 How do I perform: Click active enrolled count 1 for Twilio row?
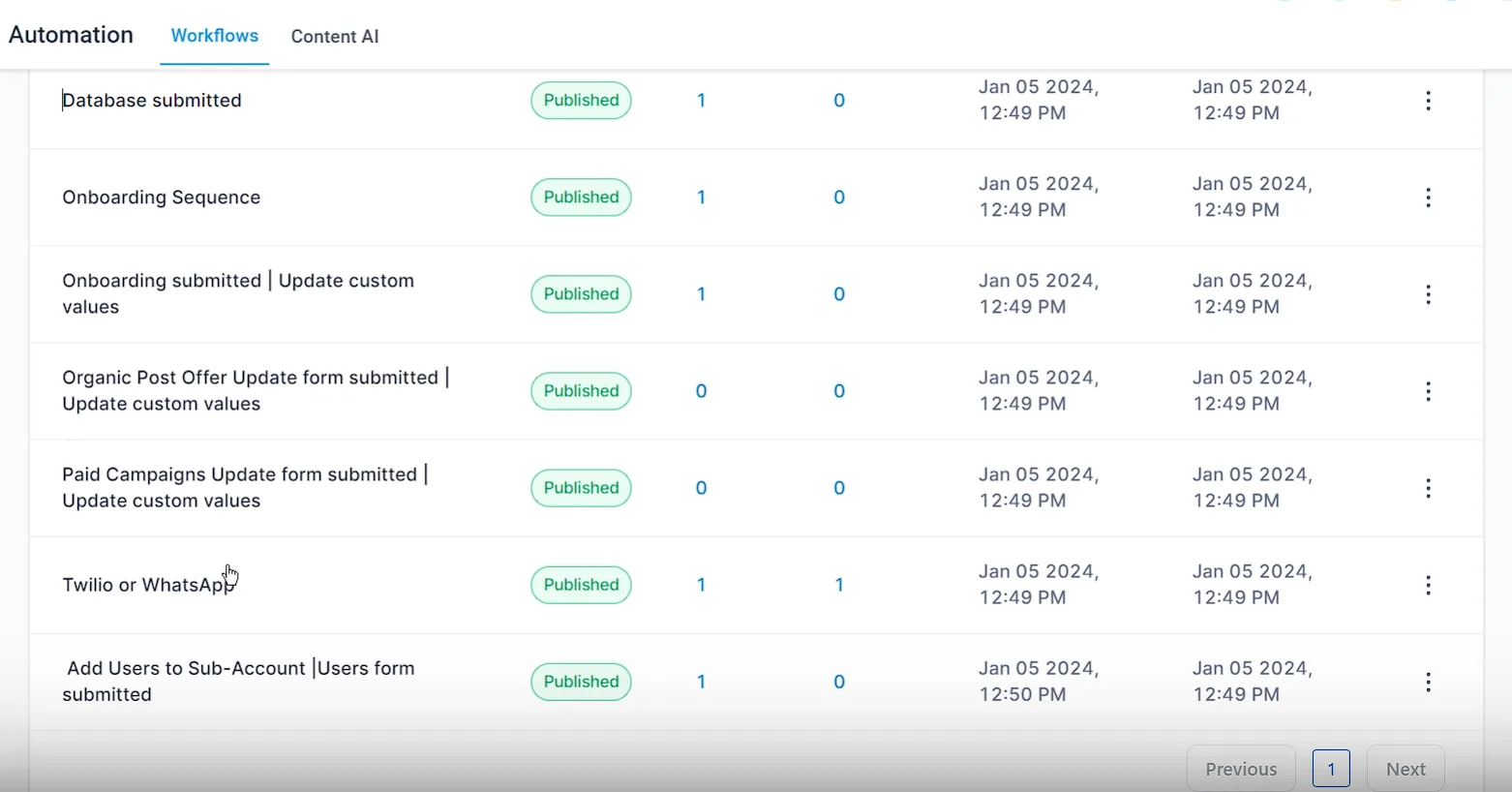point(839,585)
